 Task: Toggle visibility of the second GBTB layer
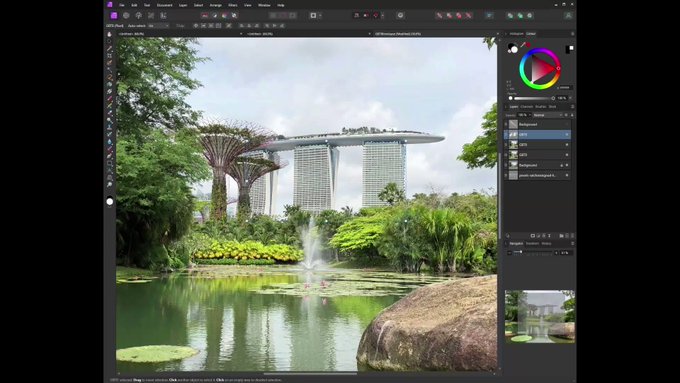click(567, 144)
